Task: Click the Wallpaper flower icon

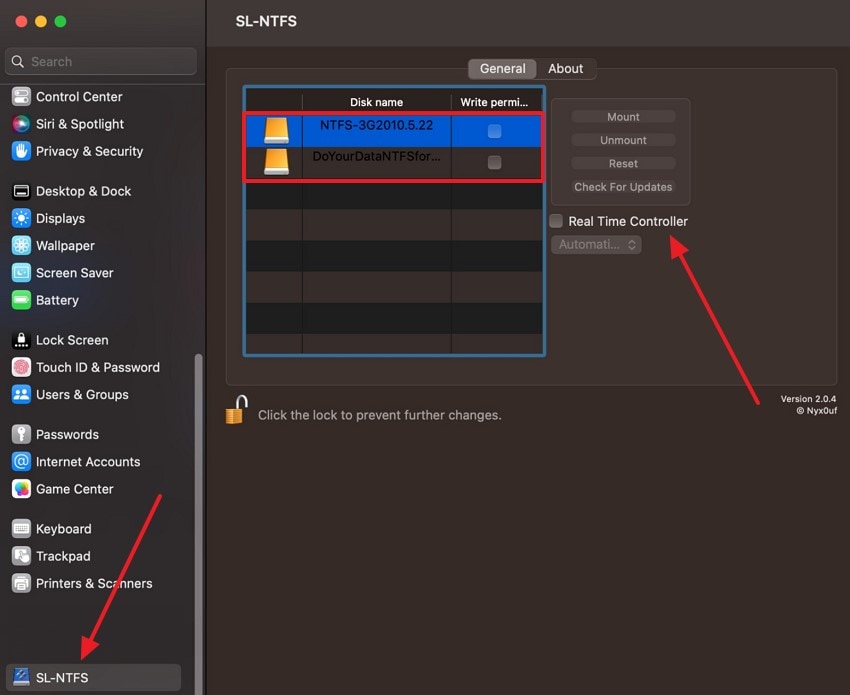Action: [21, 246]
